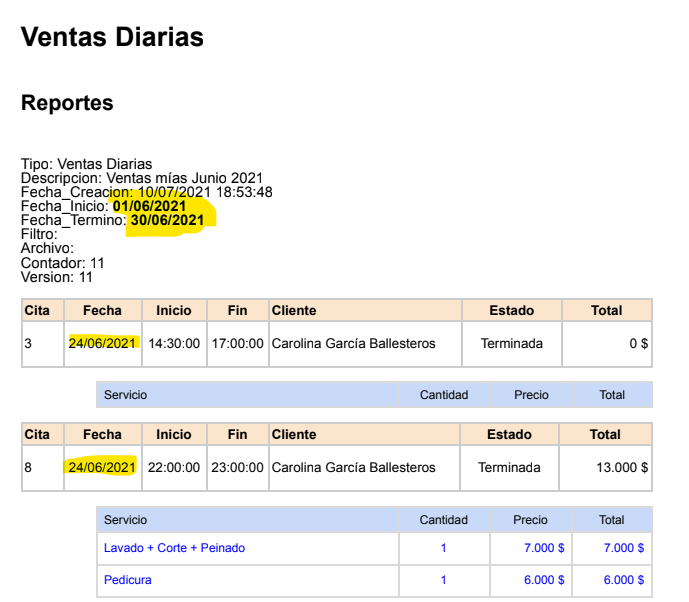Select the 'Tipo: Ventas Diarias' line
This screenshot has width=689, height=602.
87,164
